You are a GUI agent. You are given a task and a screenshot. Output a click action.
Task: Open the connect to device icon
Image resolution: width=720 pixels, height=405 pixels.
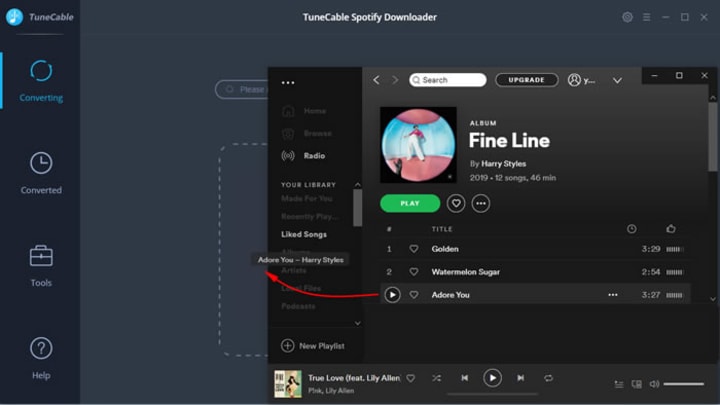(636, 384)
